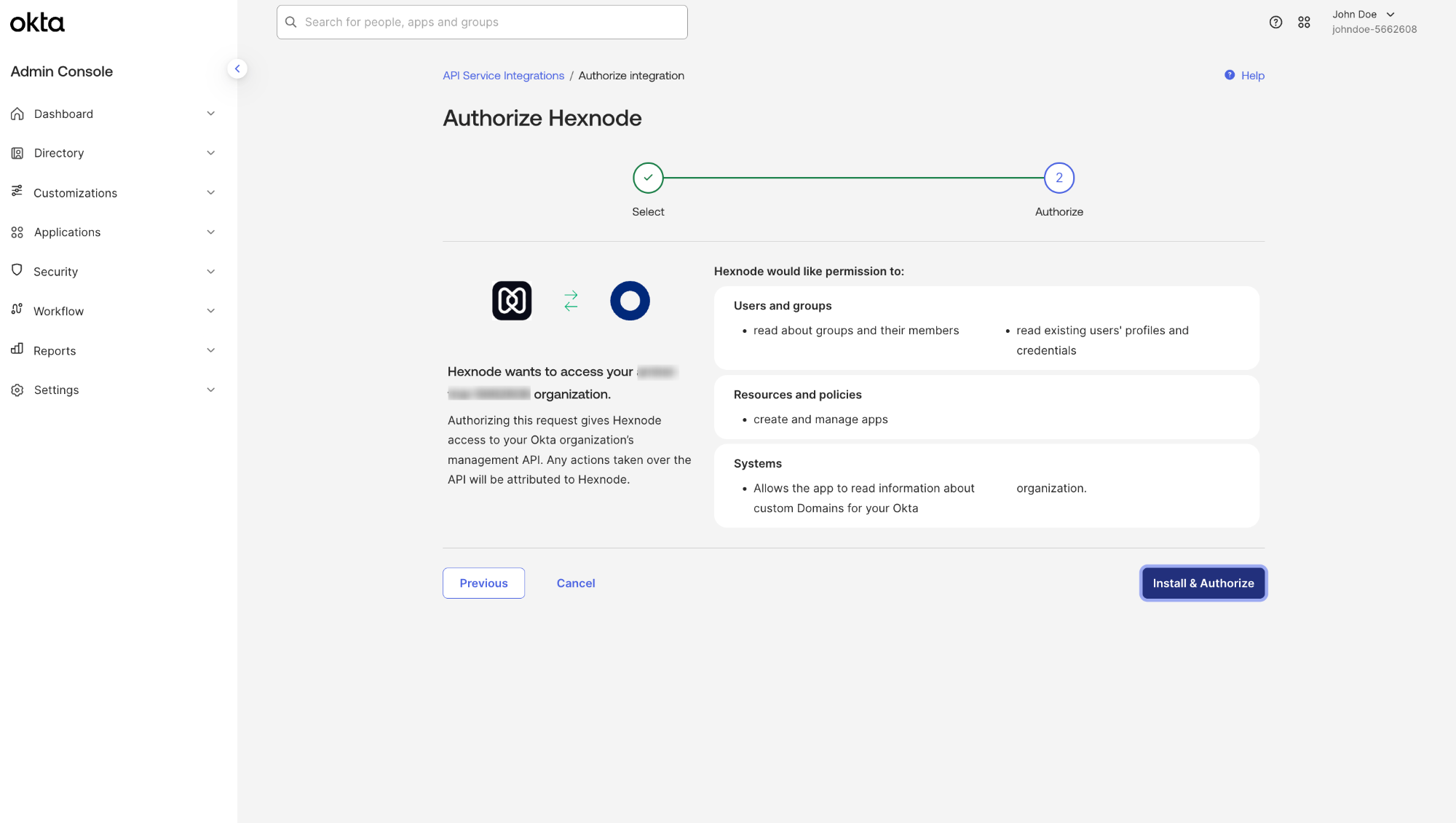Screen dimensions: 1456x823
Task: Expand the Security menu chevron
Action: click(210, 272)
